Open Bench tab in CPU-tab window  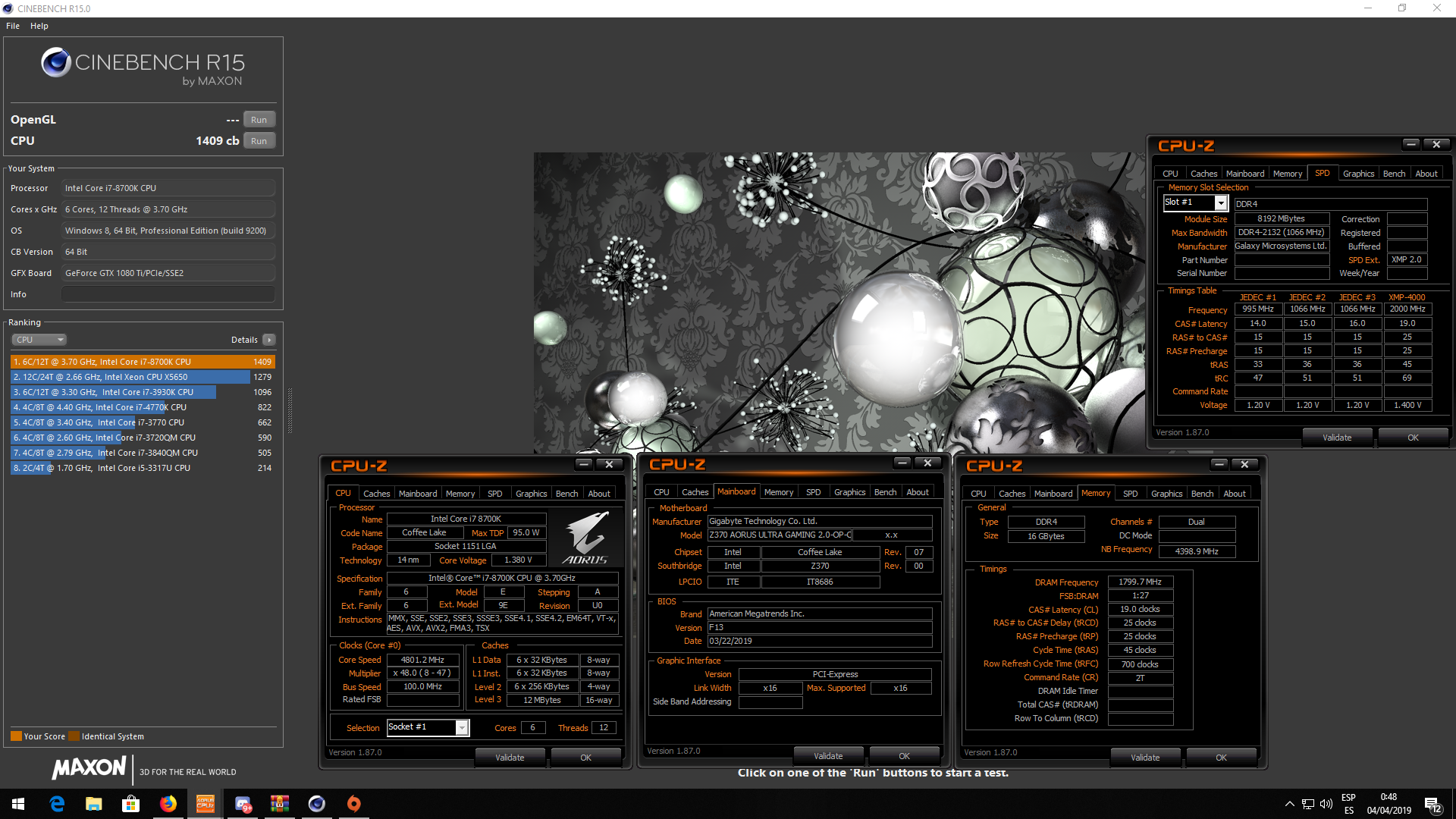click(x=566, y=494)
